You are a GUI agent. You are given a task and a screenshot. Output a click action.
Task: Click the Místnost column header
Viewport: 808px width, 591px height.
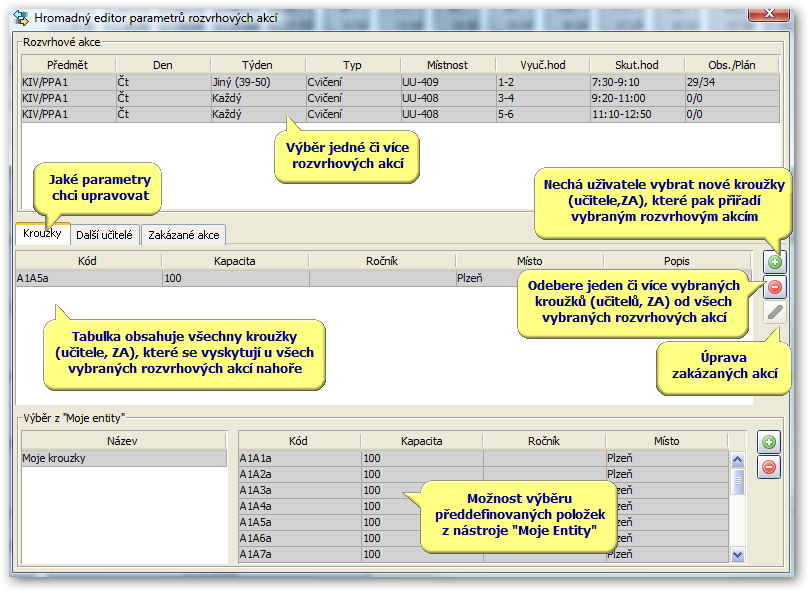click(447, 65)
